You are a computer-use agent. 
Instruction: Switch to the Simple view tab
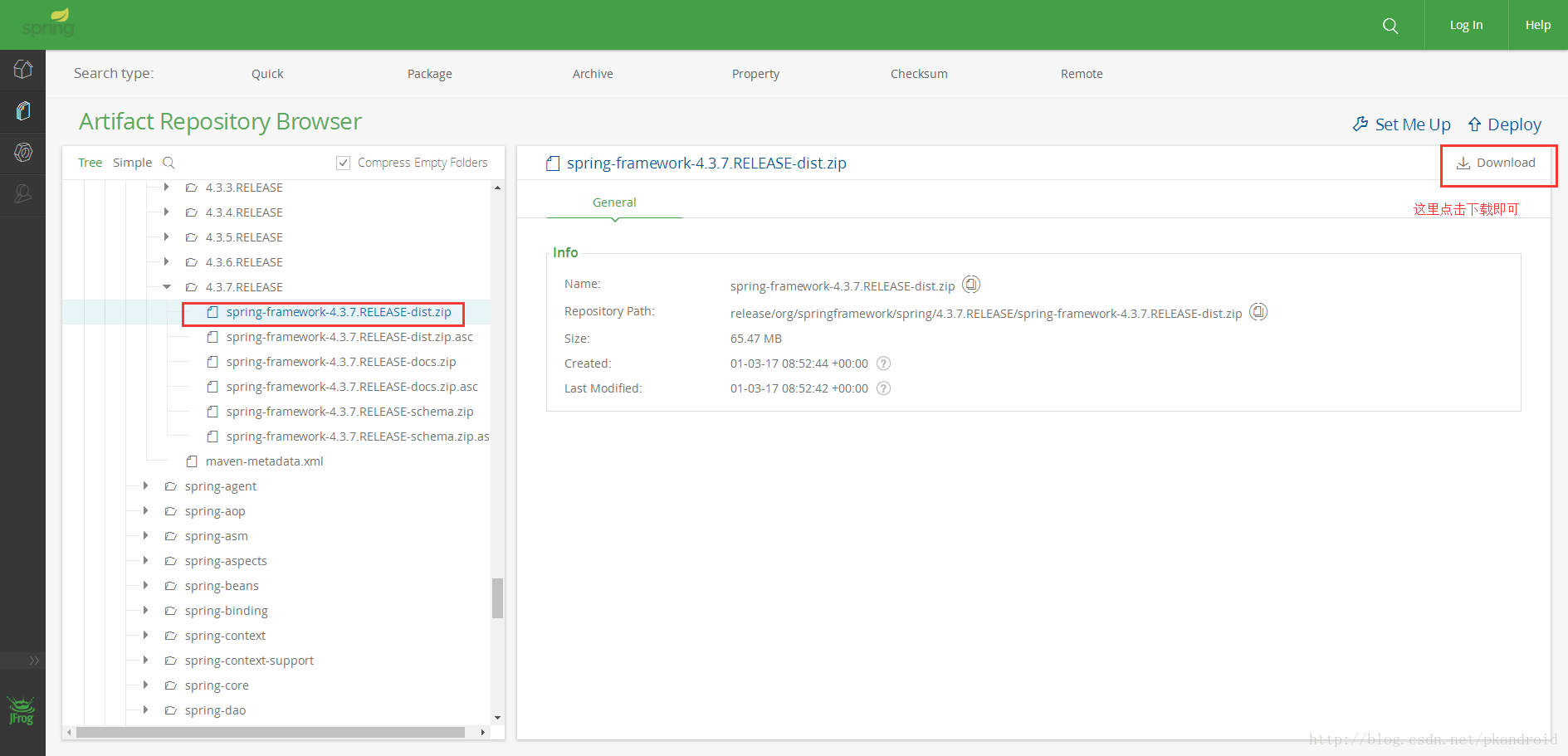pos(132,163)
